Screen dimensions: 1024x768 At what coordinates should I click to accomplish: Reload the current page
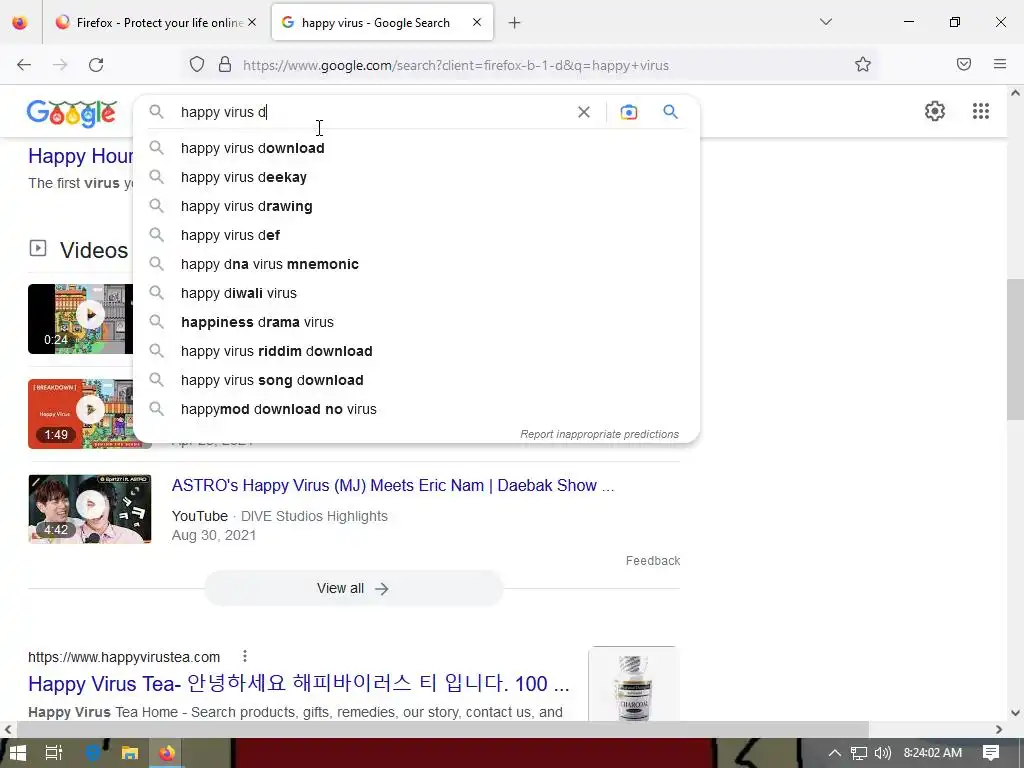point(96,65)
